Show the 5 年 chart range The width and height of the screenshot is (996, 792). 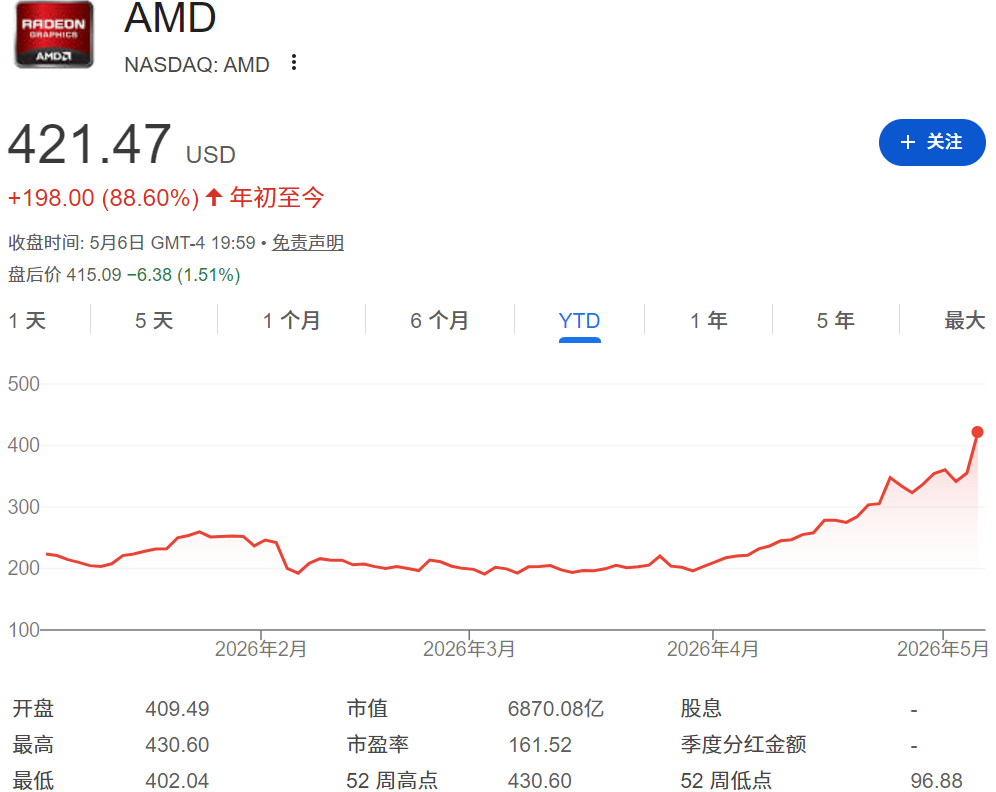point(836,321)
